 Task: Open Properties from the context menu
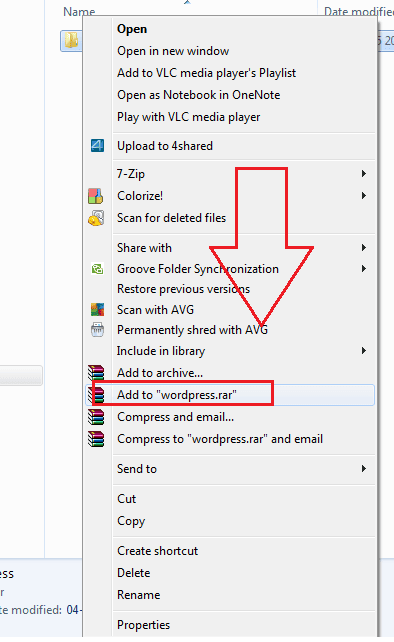click(143, 625)
